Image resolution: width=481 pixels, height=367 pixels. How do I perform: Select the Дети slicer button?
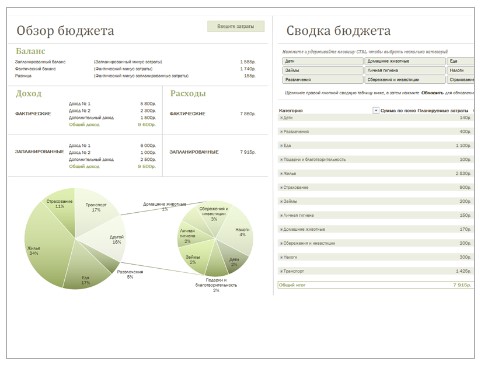pyautogui.click(x=323, y=61)
